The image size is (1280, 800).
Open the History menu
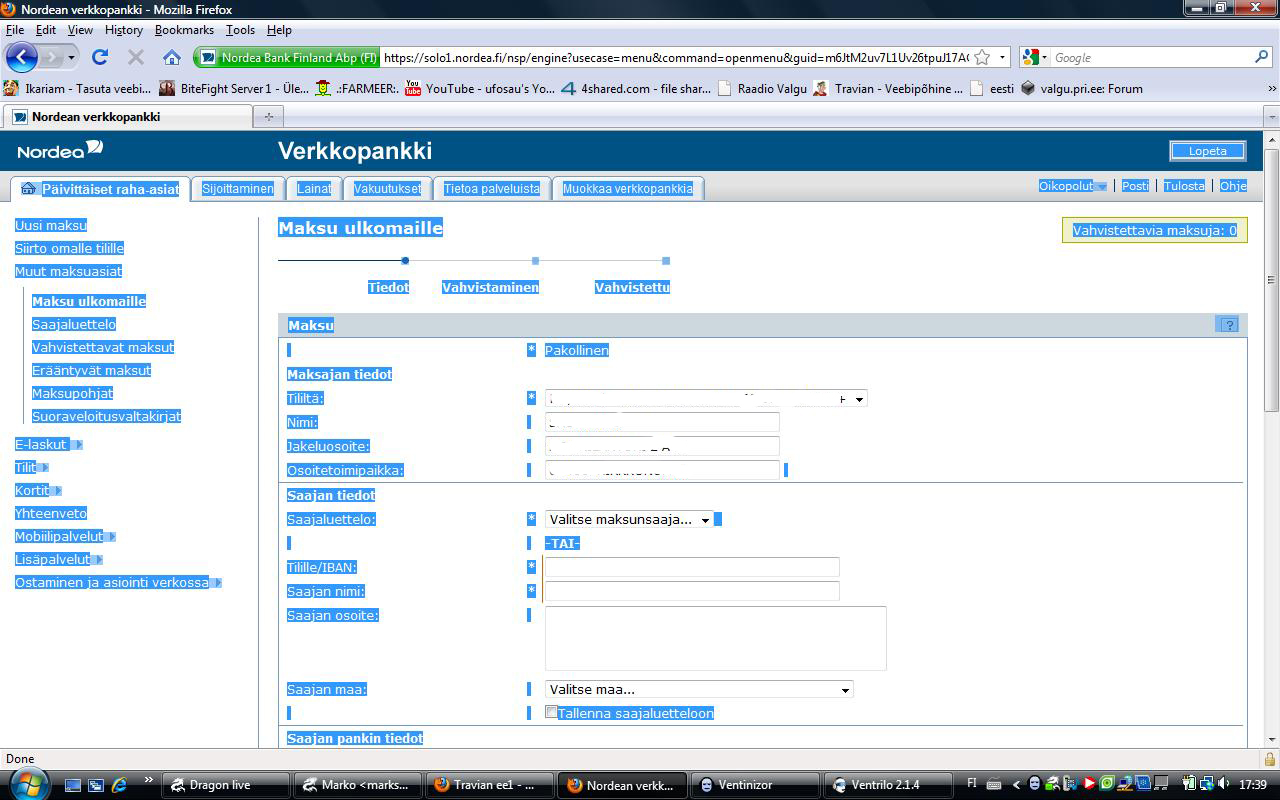124,30
